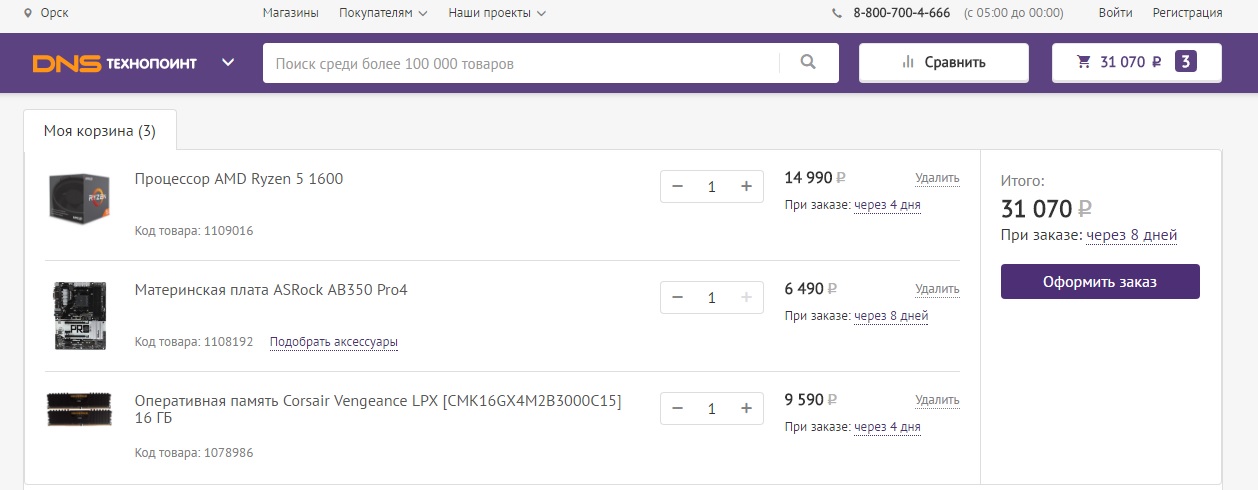Increase quantity of Corsair Vengeance LPX memory

(745, 408)
